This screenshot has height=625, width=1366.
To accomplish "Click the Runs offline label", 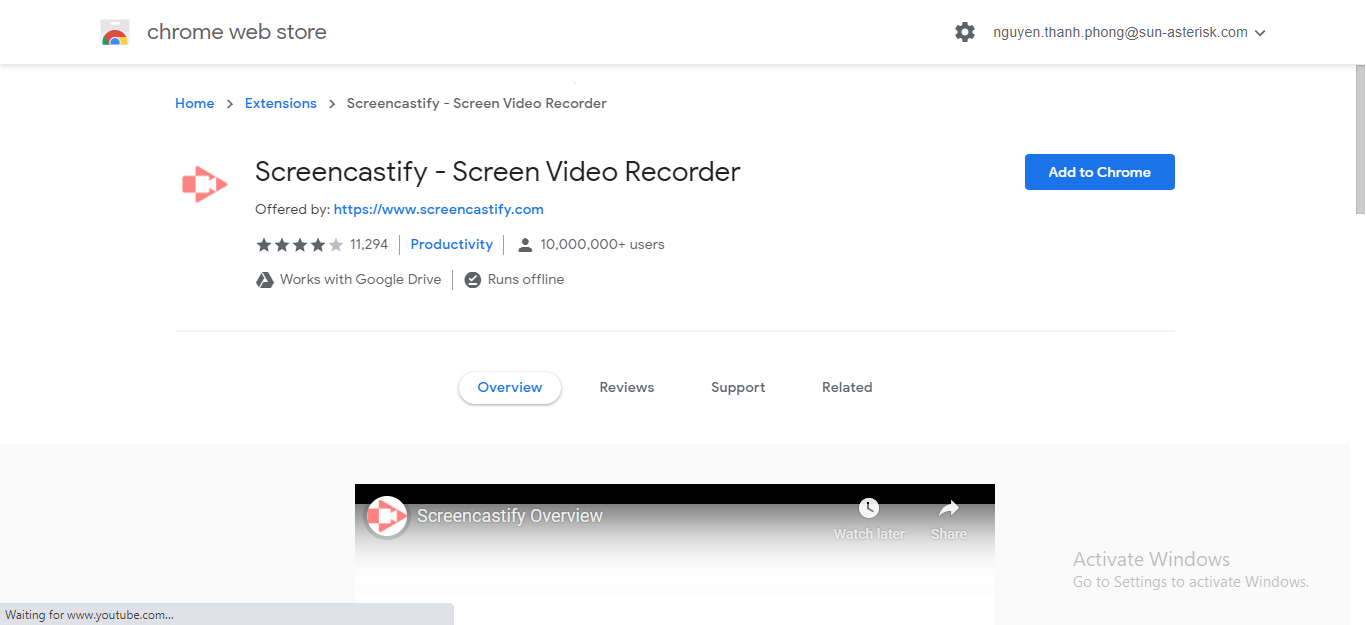I will (x=526, y=279).
